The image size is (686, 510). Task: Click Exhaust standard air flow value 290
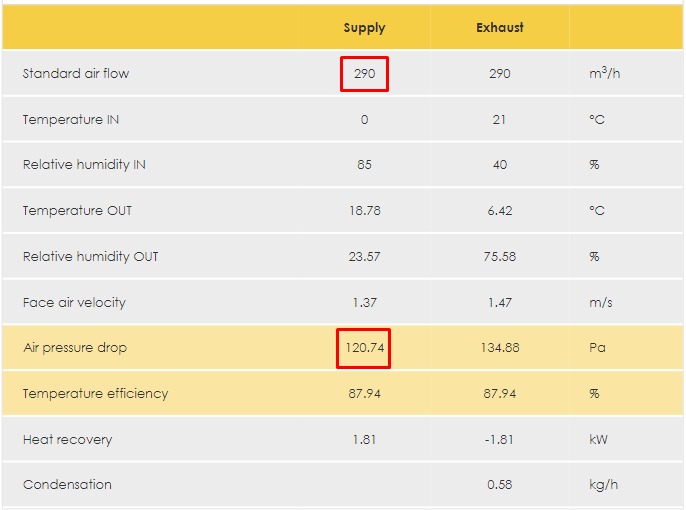pos(500,73)
